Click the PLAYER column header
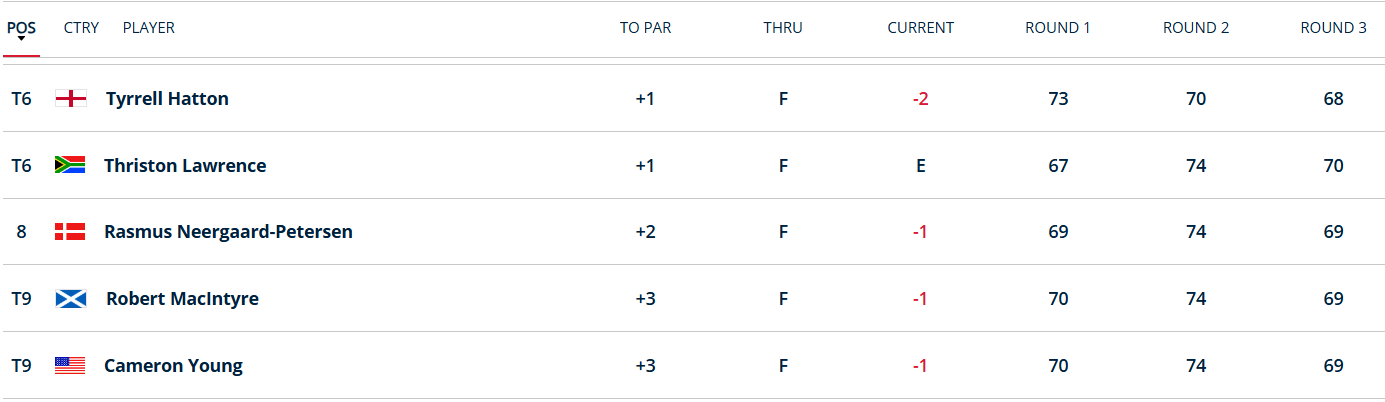This screenshot has width=1385, height=402. point(149,28)
